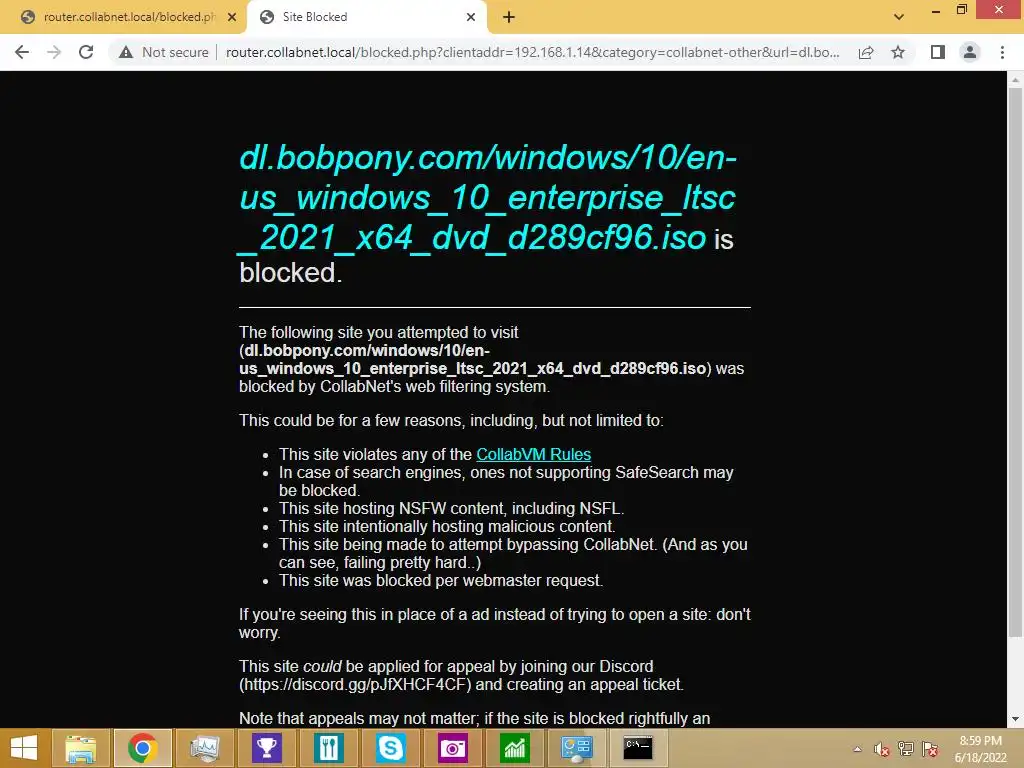Click 'intentionally hosting malicious content' bullet
This screenshot has height=768, width=1024.
pos(447,526)
